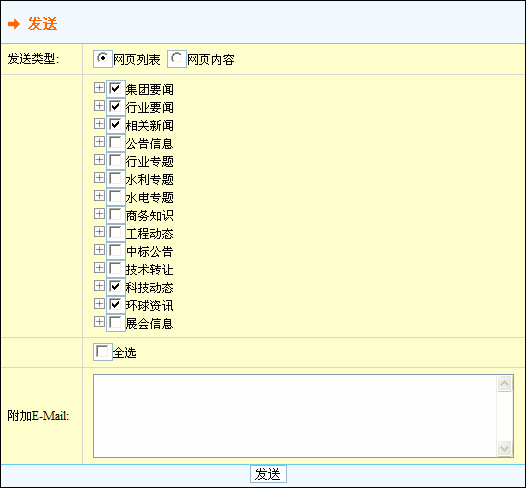The width and height of the screenshot is (526, 488).
Task: Check the 水电专题 checkbox
Action: [x=116, y=197]
